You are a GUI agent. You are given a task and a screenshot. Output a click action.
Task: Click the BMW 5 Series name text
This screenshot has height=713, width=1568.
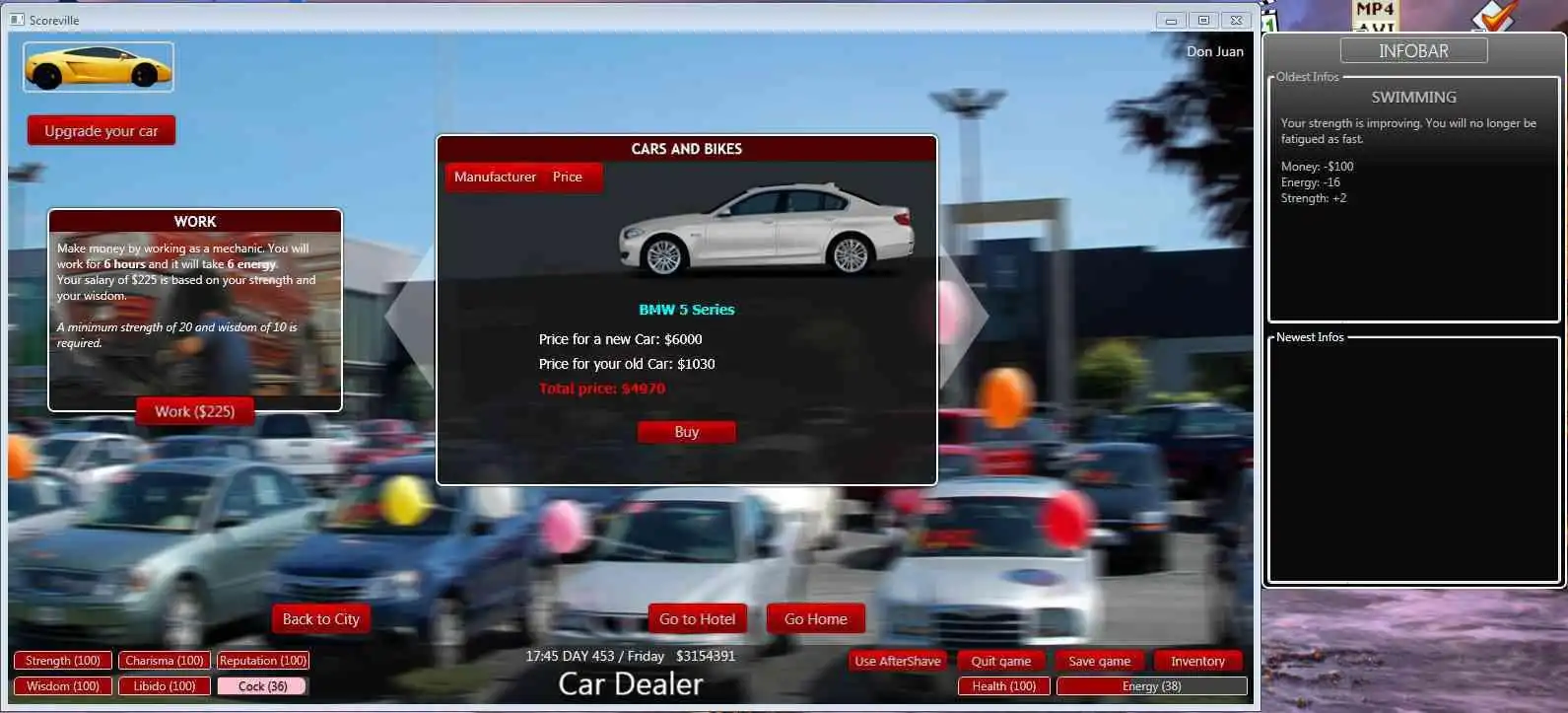point(687,310)
